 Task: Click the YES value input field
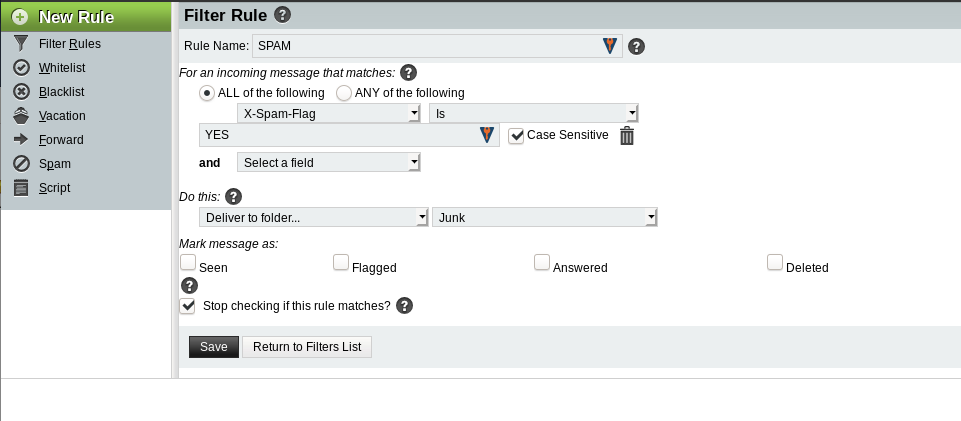pos(338,135)
